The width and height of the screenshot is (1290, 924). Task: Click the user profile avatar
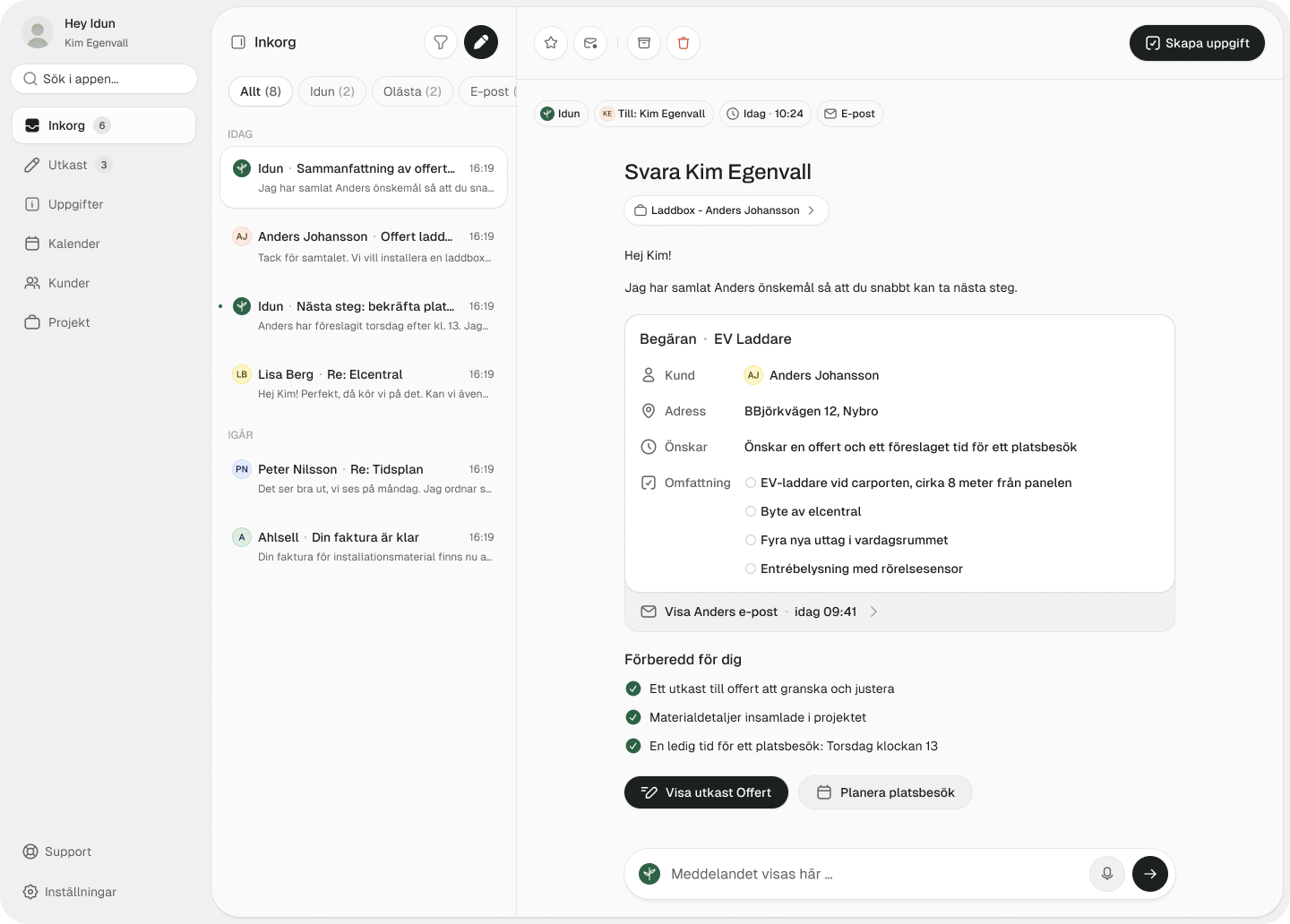(38, 32)
